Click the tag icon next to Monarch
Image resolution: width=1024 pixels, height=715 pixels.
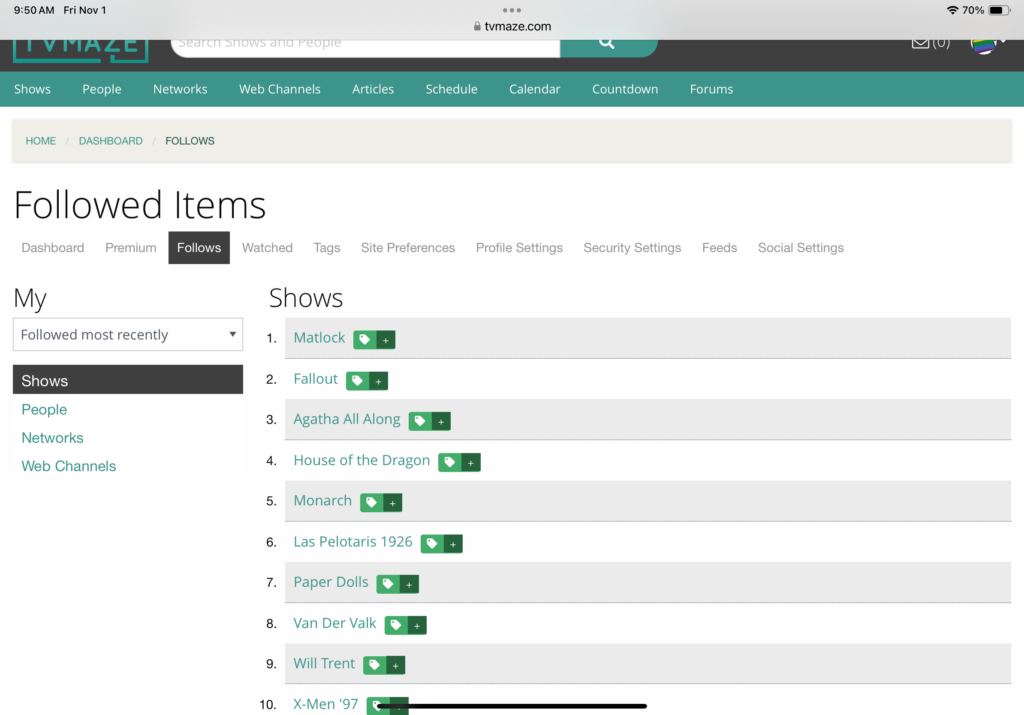[371, 502]
